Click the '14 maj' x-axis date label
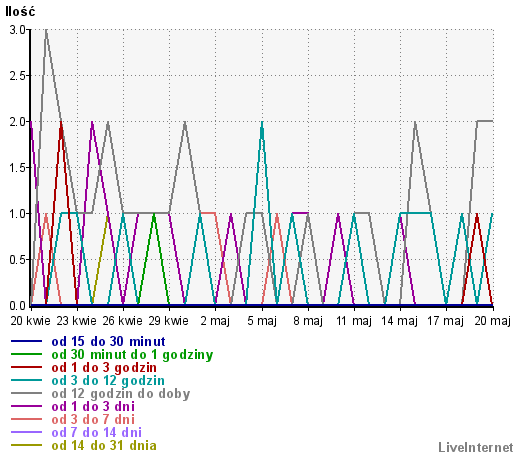Screen dimensions: 520x457 (400, 321)
